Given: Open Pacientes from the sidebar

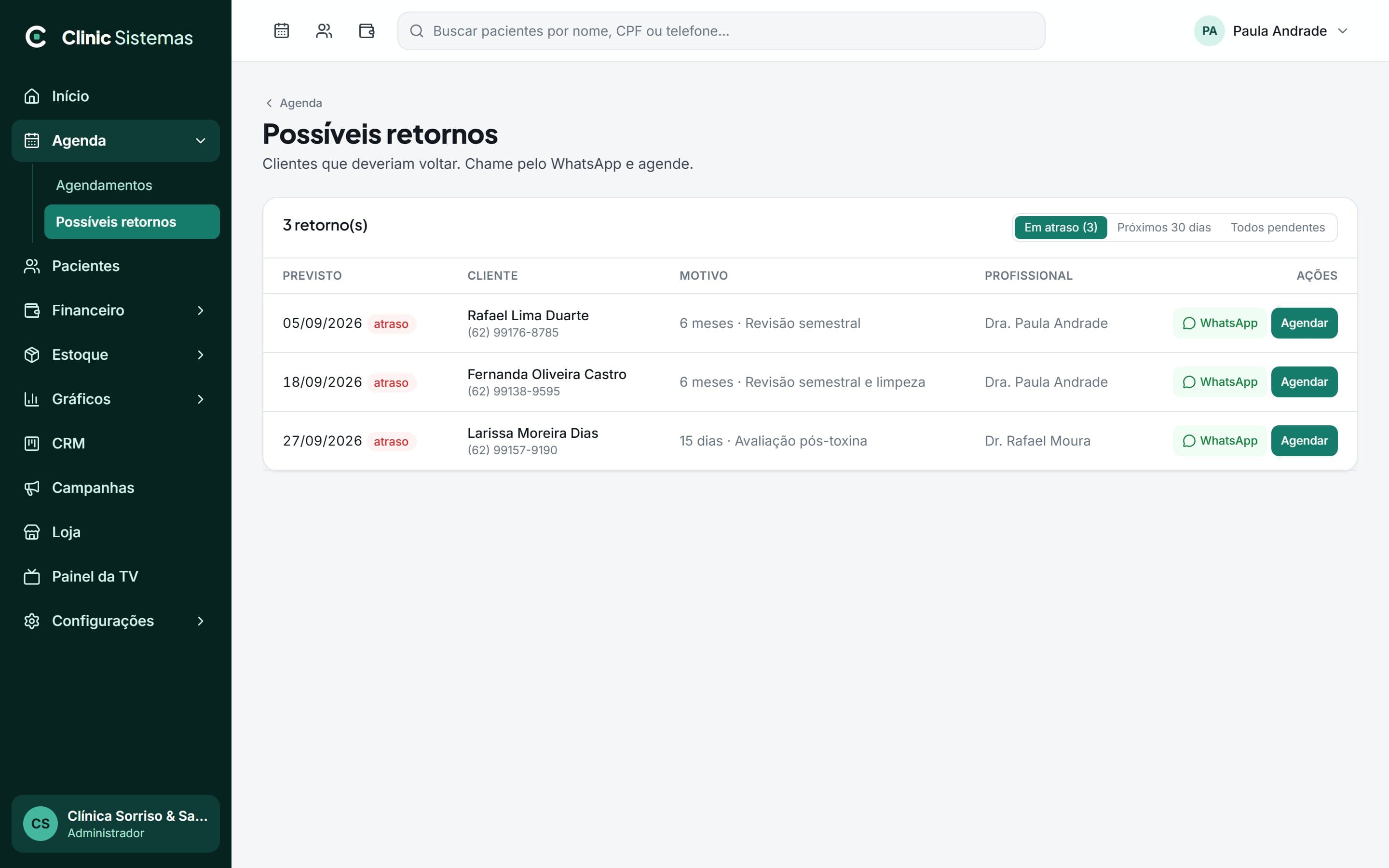Looking at the screenshot, I should click(115, 266).
